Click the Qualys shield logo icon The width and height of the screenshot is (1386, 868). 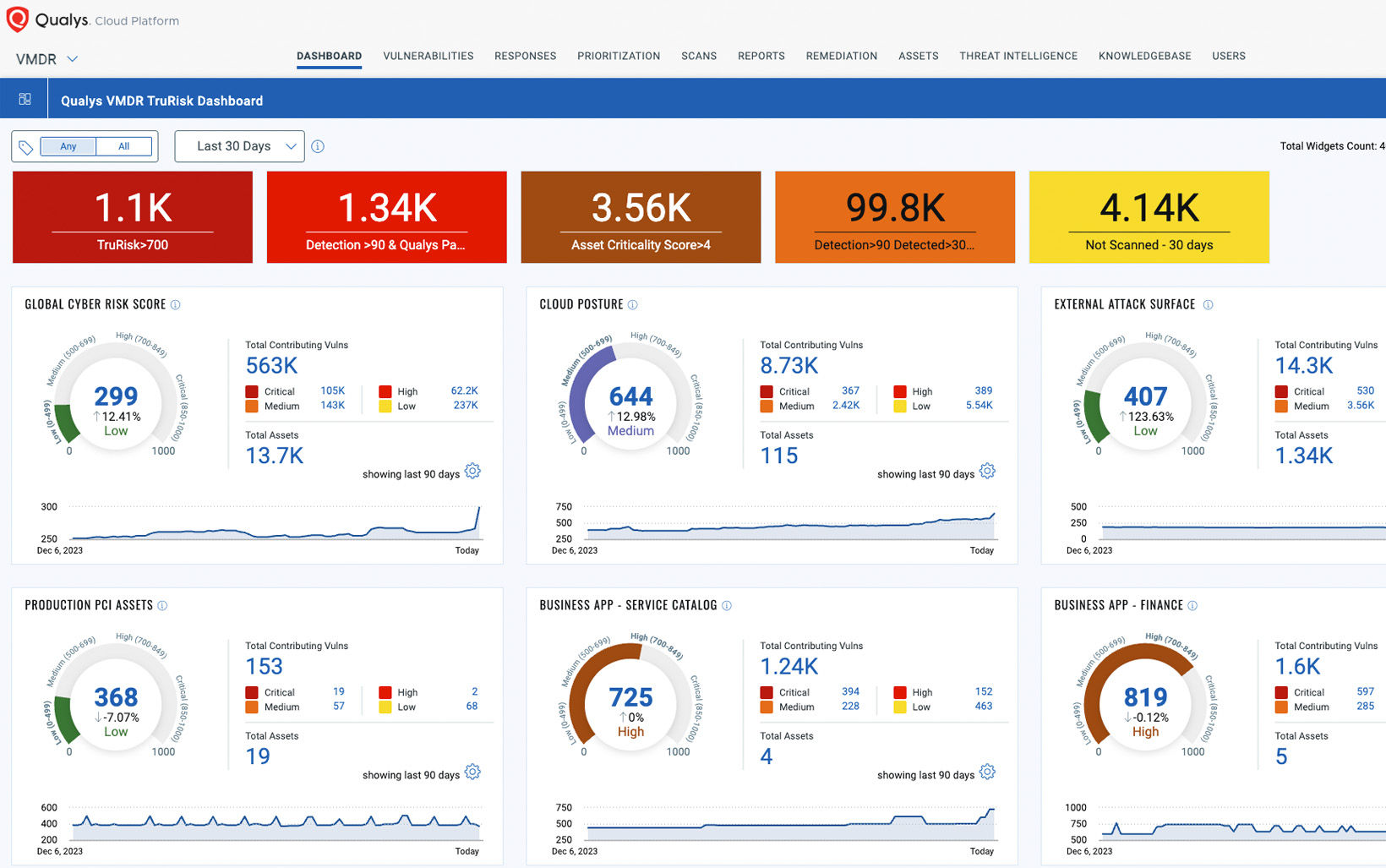17,19
